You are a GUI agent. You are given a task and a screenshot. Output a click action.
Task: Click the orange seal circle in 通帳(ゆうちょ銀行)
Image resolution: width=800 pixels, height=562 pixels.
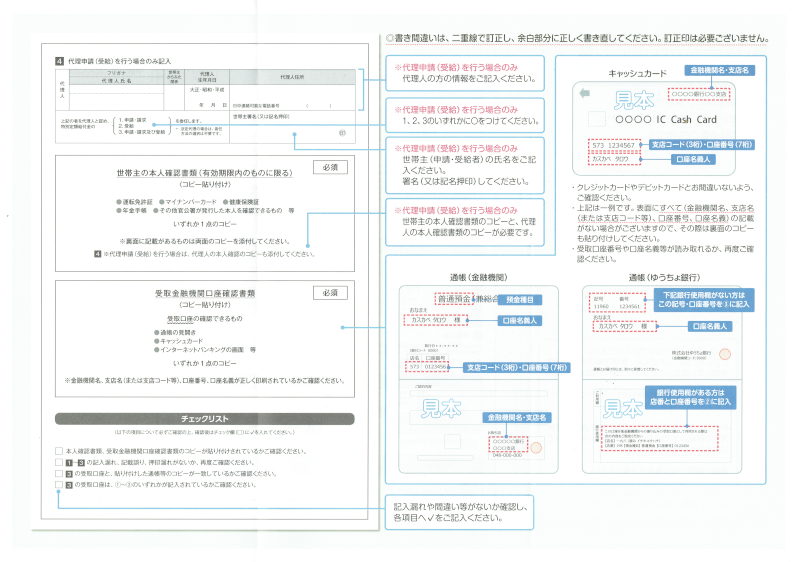click(724, 354)
